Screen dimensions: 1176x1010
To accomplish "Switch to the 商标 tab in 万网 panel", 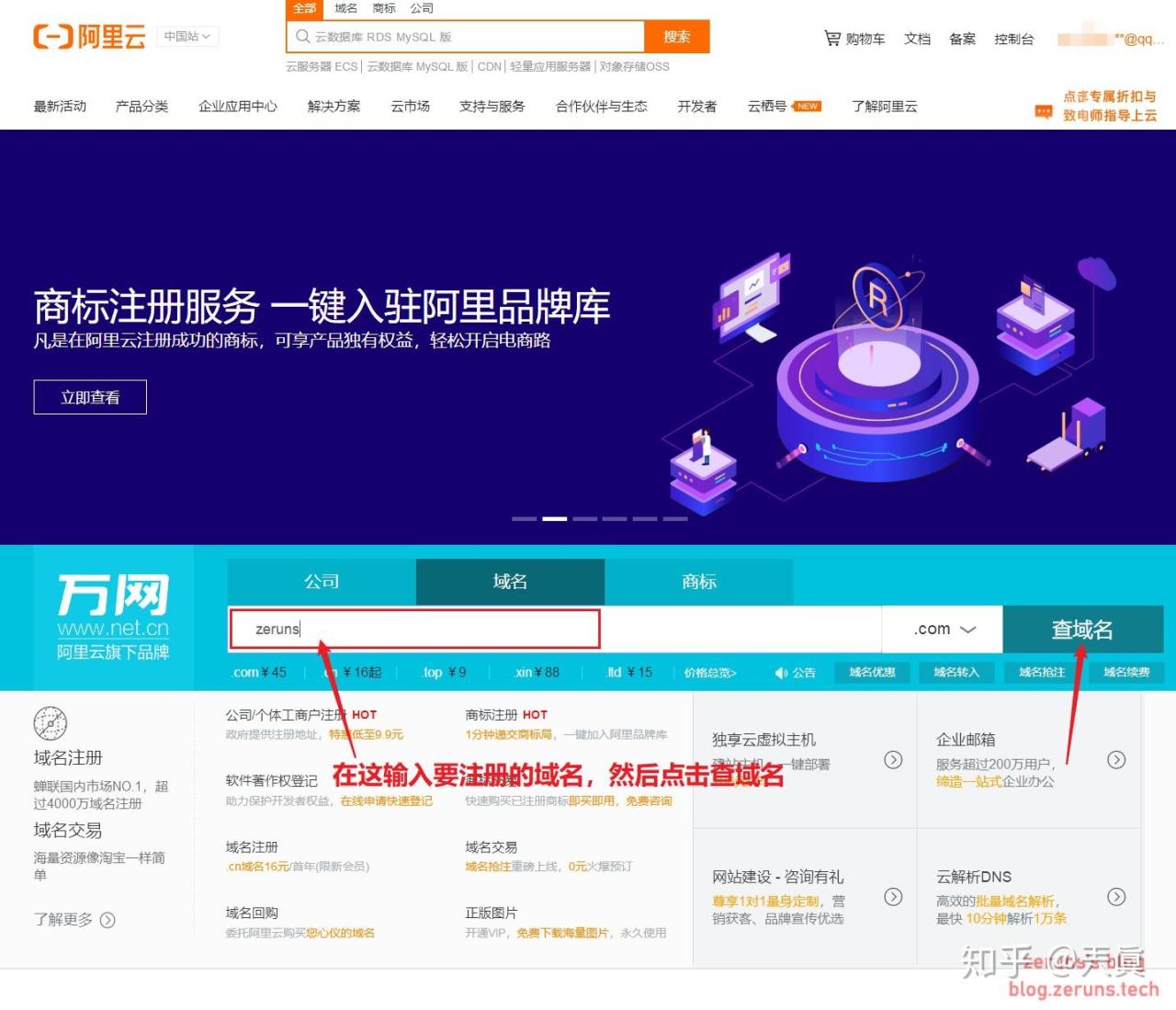I will click(x=699, y=582).
